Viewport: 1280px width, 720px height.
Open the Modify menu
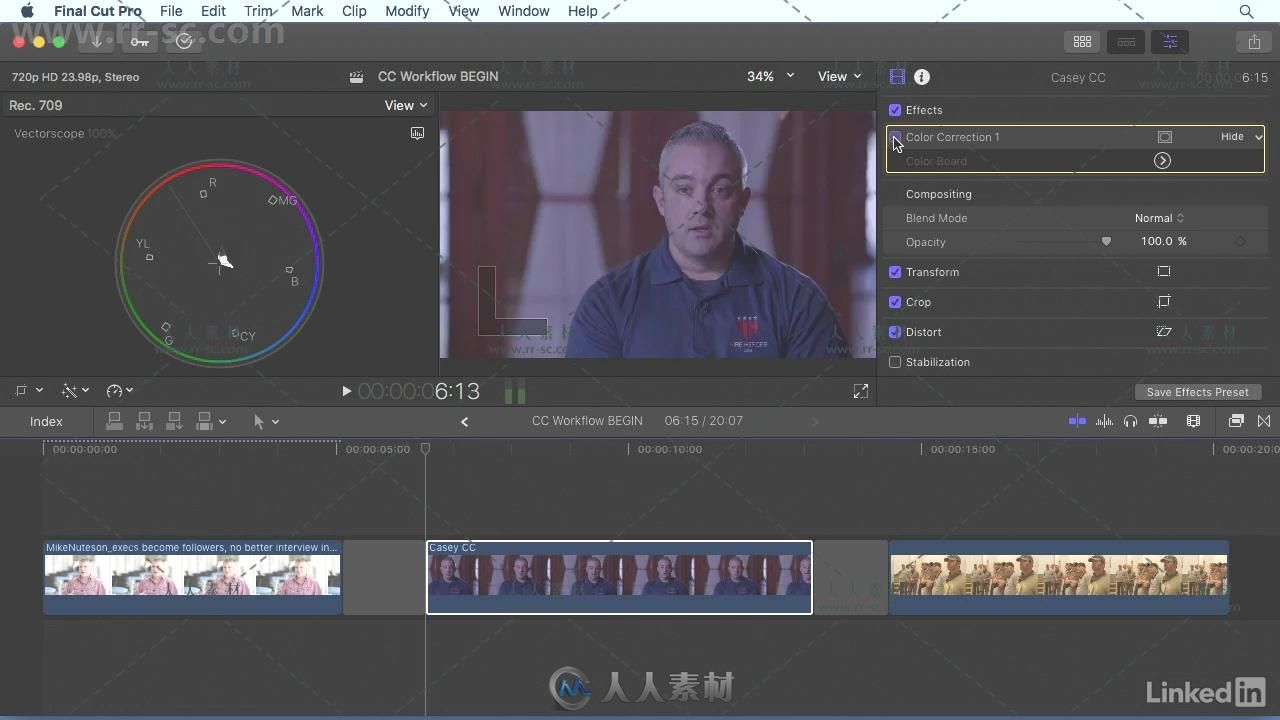click(x=407, y=11)
